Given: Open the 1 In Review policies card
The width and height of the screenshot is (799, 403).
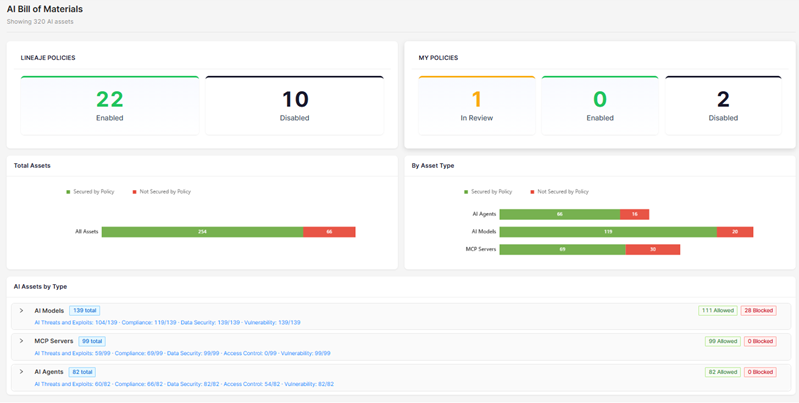Looking at the screenshot, I should [477, 105].
